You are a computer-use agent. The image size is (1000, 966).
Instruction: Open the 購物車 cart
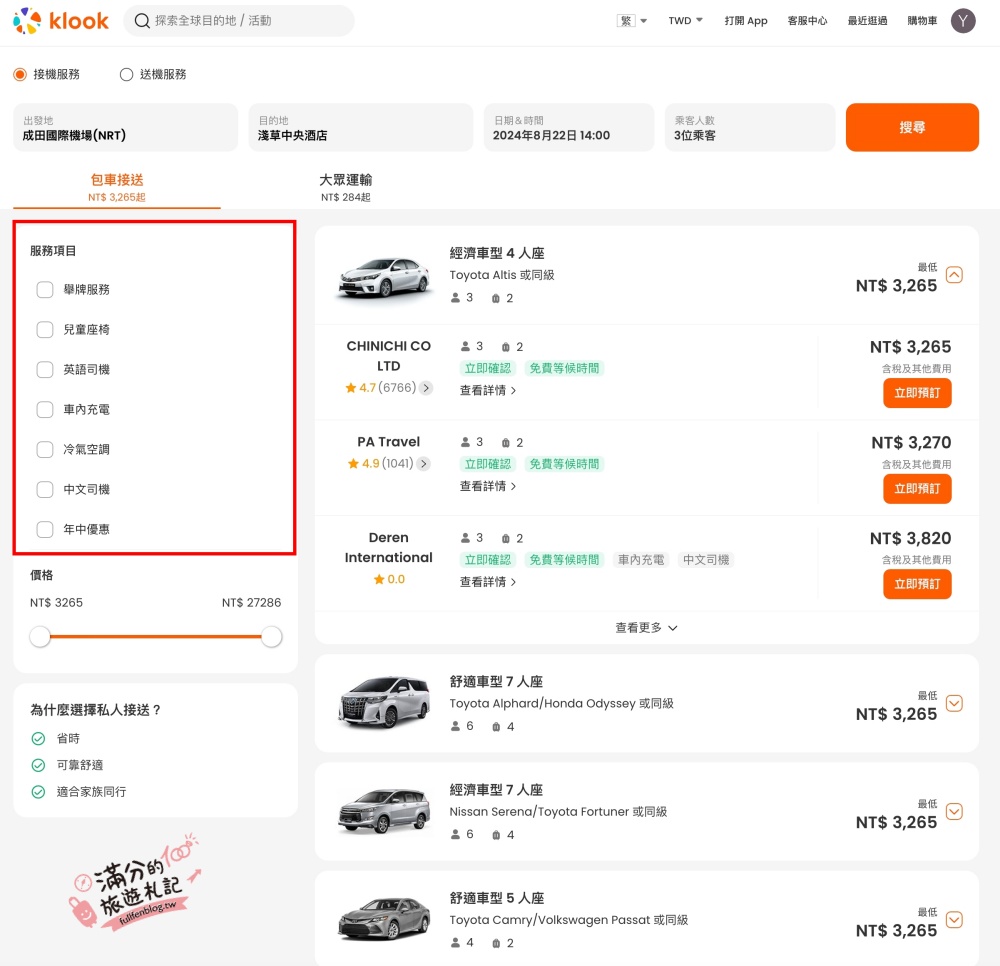[x=922, y=21]
